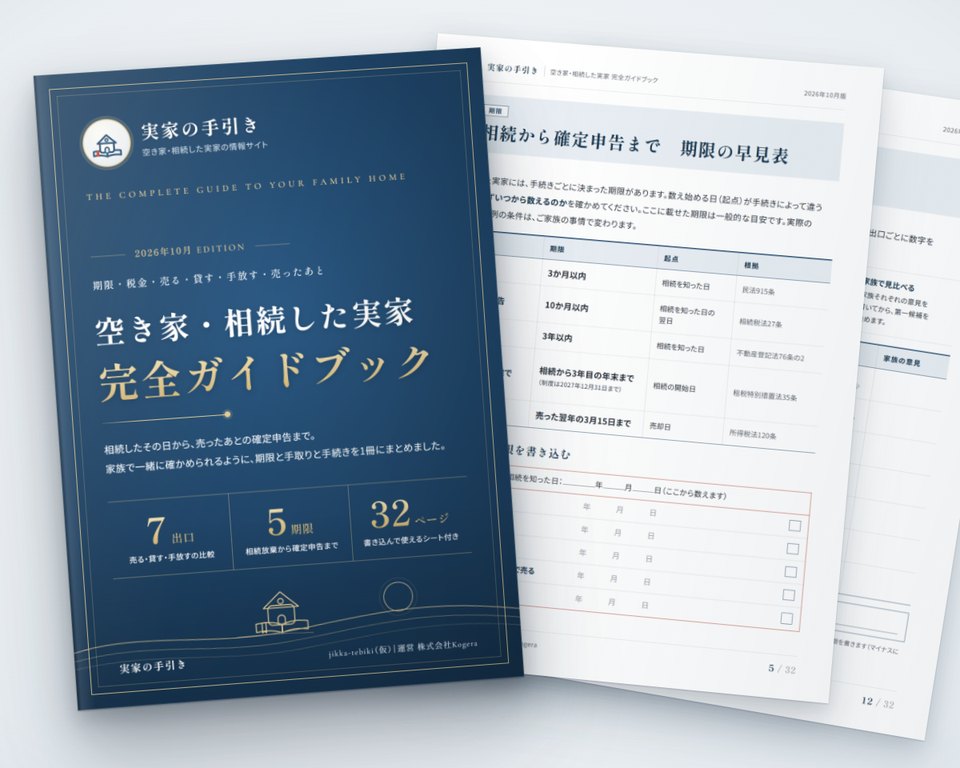Click the gold title 完全ガイドブック
960x768 pixels.
click(264, 374)
